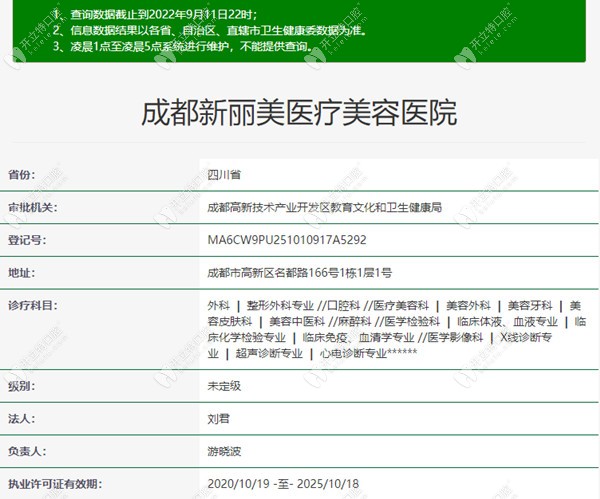Viewport: 600px width, 499px height.
Task: Click the 法人 label
Action: 21,419
